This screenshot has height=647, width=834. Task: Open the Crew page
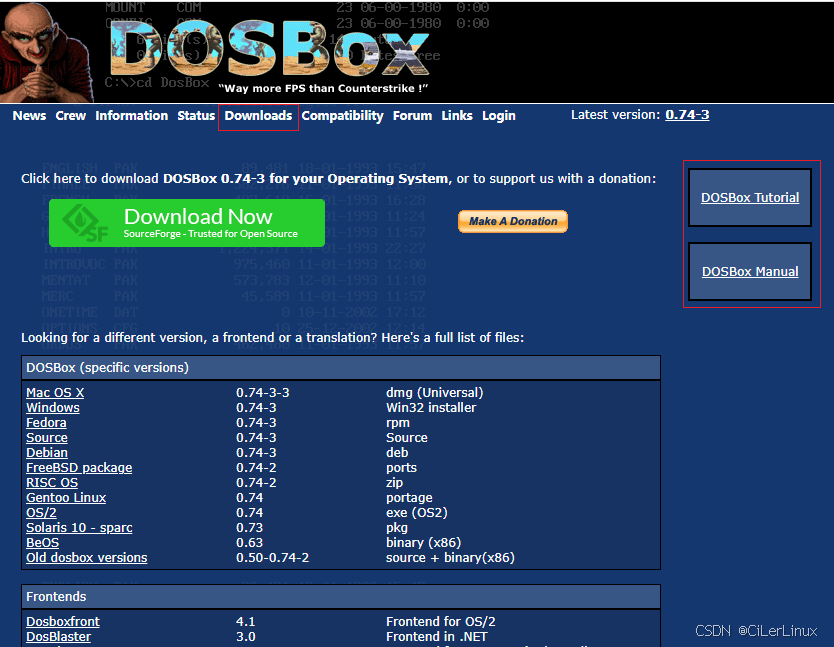(71, 115)
